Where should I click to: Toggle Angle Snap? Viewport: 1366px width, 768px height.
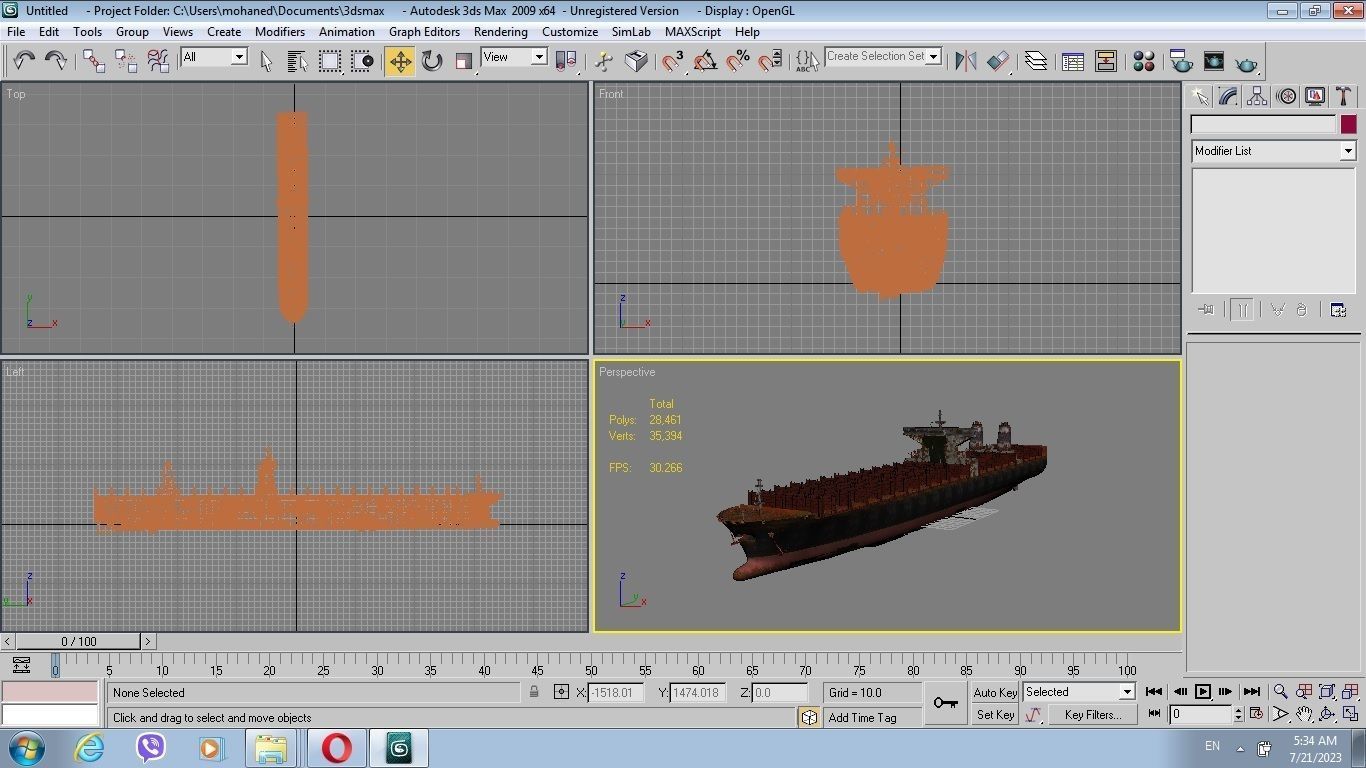coord(706,61)
